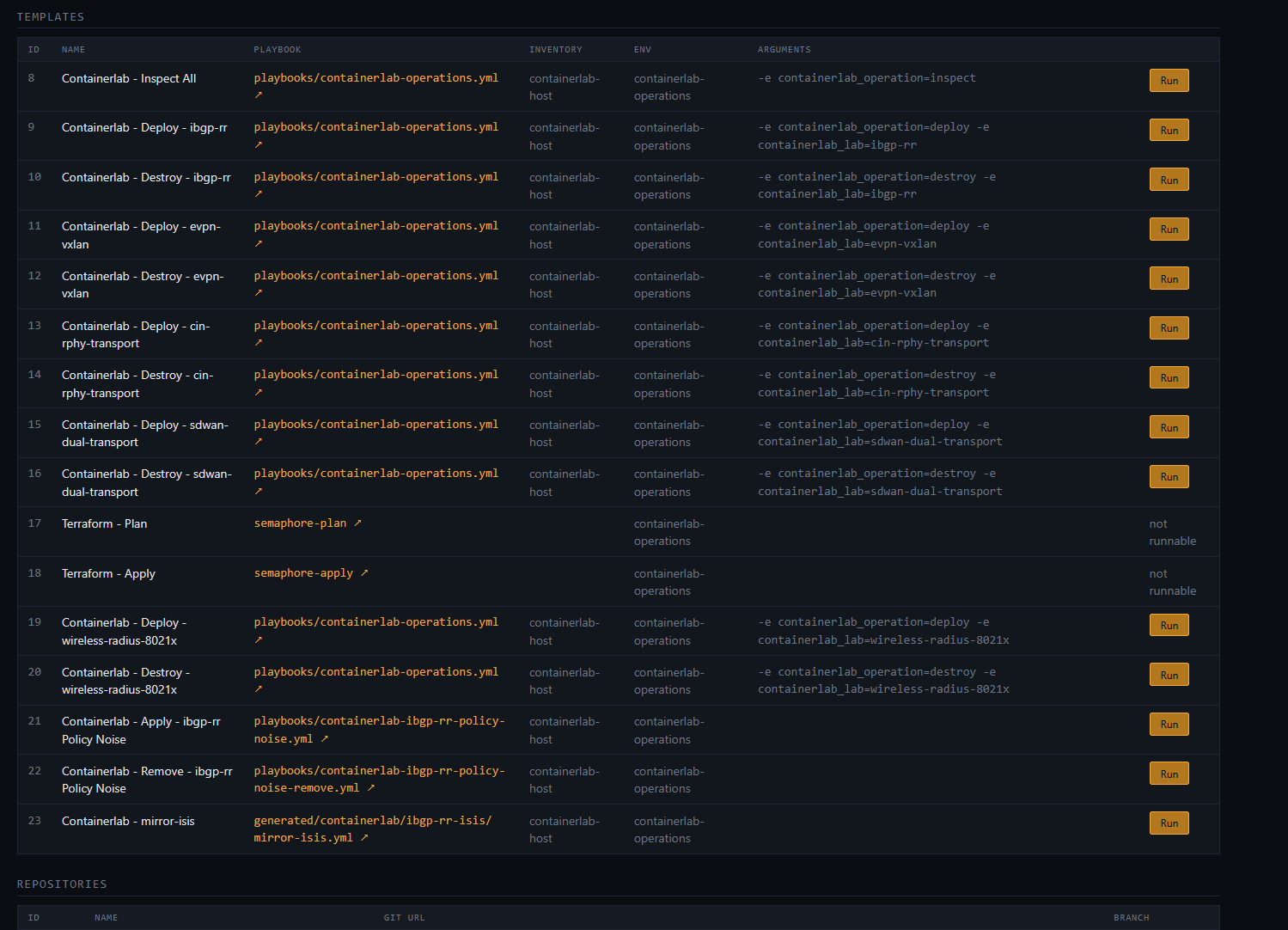Click the TEMPLATES section heading
The width and height of the screenshot is (1288, 930).
tap(51, 17)
